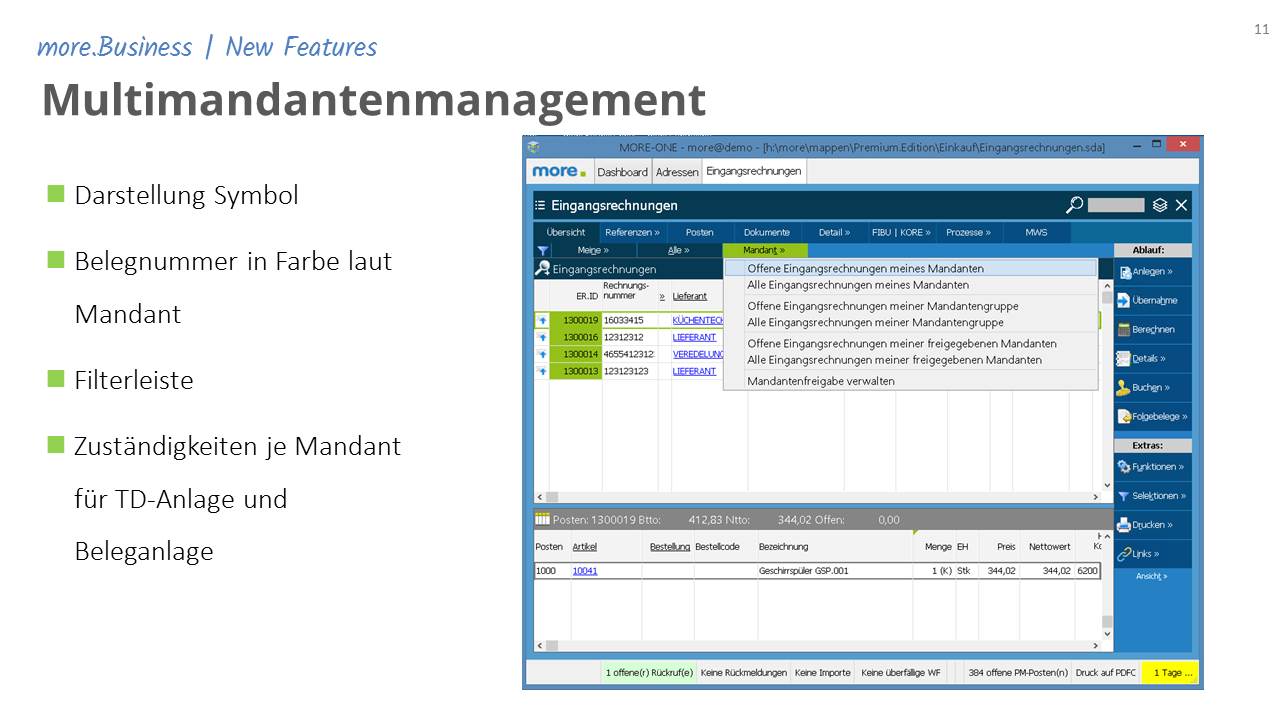Select invoice number 123123123
Image resolution: width=1279 pixels, height=720 pixels.
point(626,371)
